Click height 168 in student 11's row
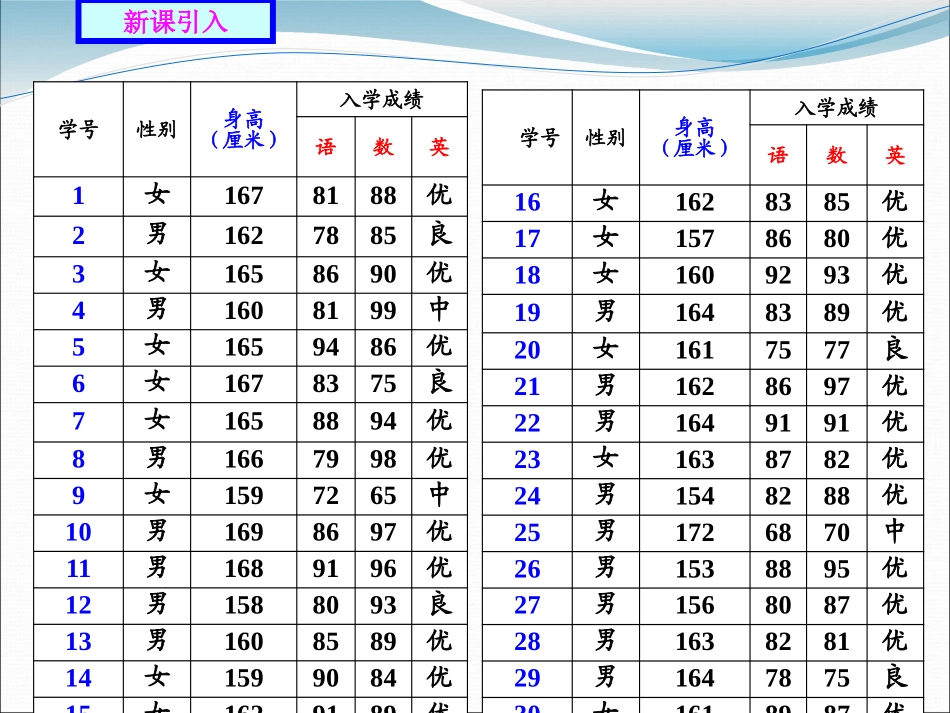This screenshot has height=713, width=950. pos(244,569)
